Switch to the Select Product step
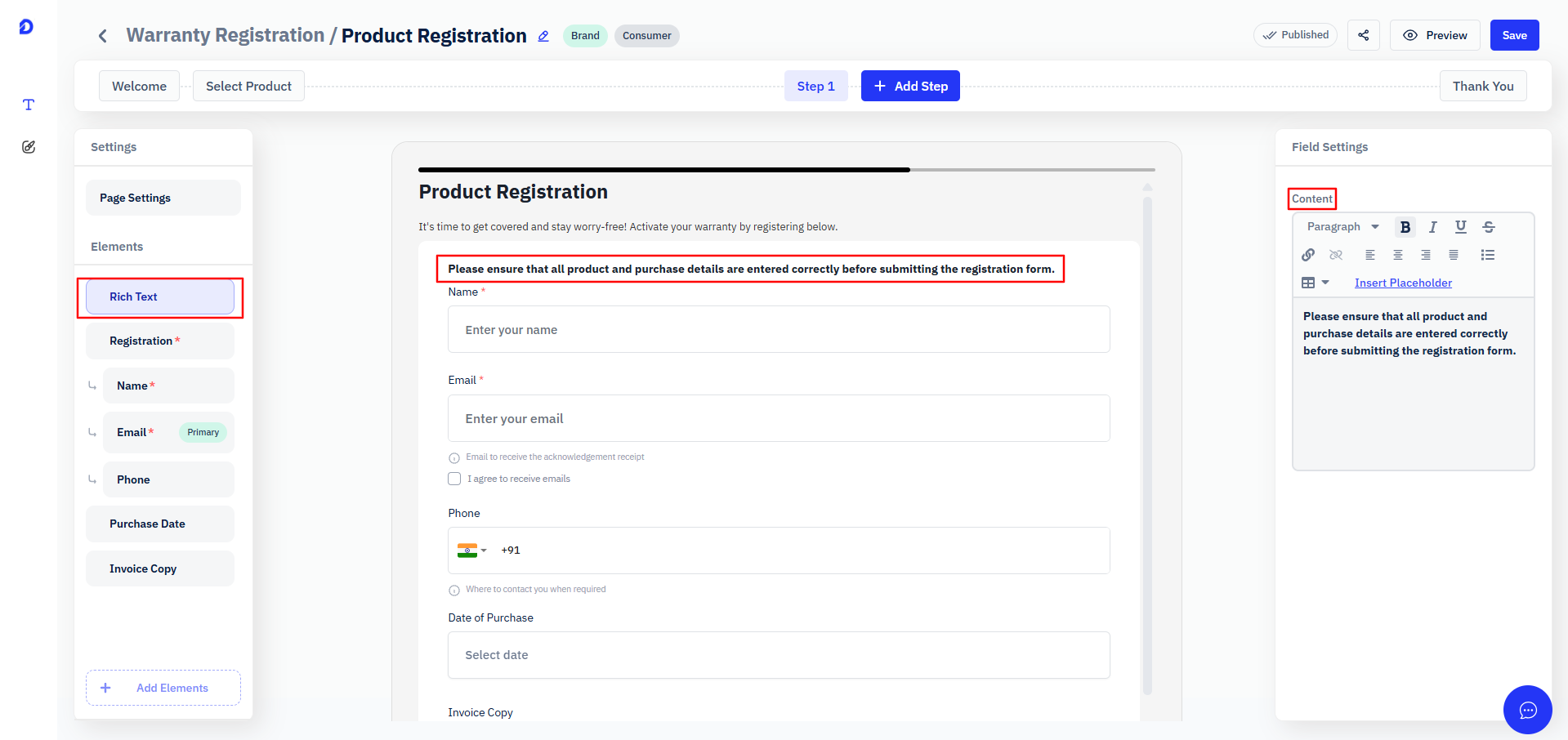This screenshot has height=740, width=1568. (x=248, y=86)
